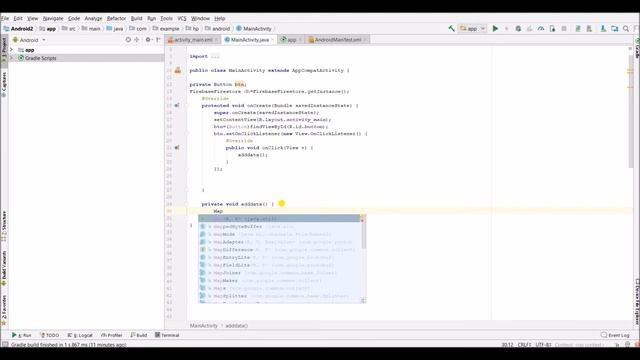Image resolution: width=640 pixels, height=360 pixels.
Task: Click the tool window toggle at status bar corner
Action: 5,344
